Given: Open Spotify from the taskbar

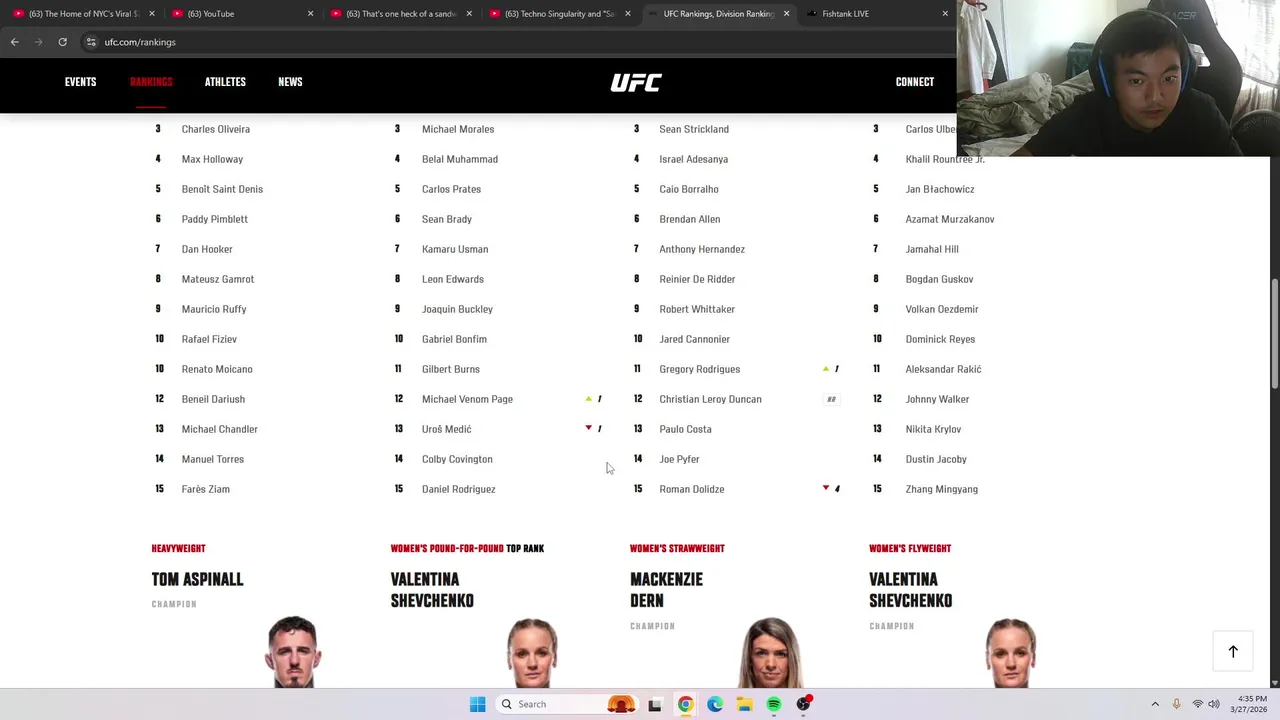Looking at the screenshot, I should 774,704.
